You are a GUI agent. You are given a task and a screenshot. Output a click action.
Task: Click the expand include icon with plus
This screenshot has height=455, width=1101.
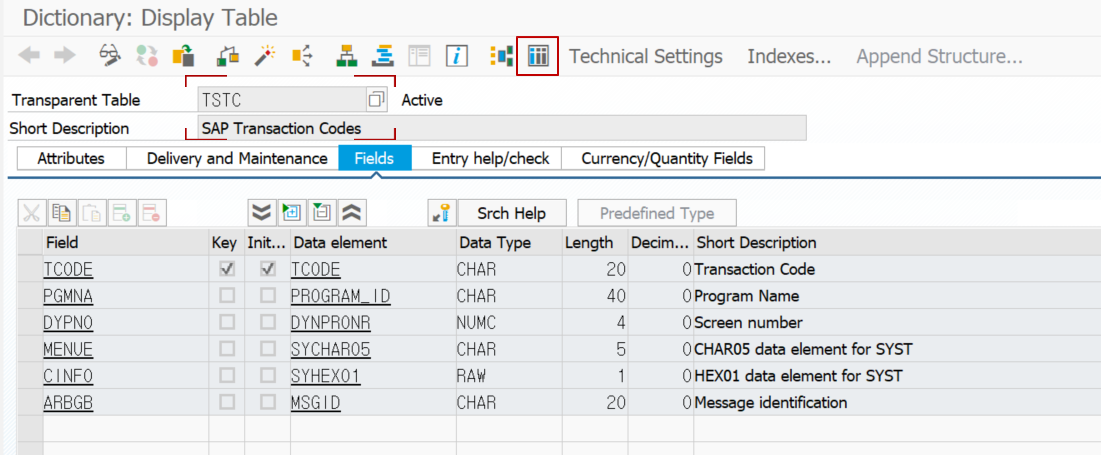pyautogui.click(x=291, y=213)
